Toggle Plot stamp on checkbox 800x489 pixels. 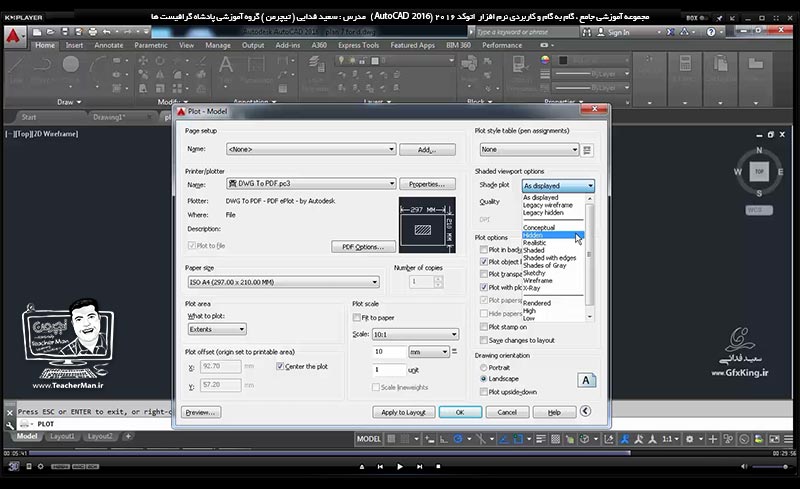484,327
